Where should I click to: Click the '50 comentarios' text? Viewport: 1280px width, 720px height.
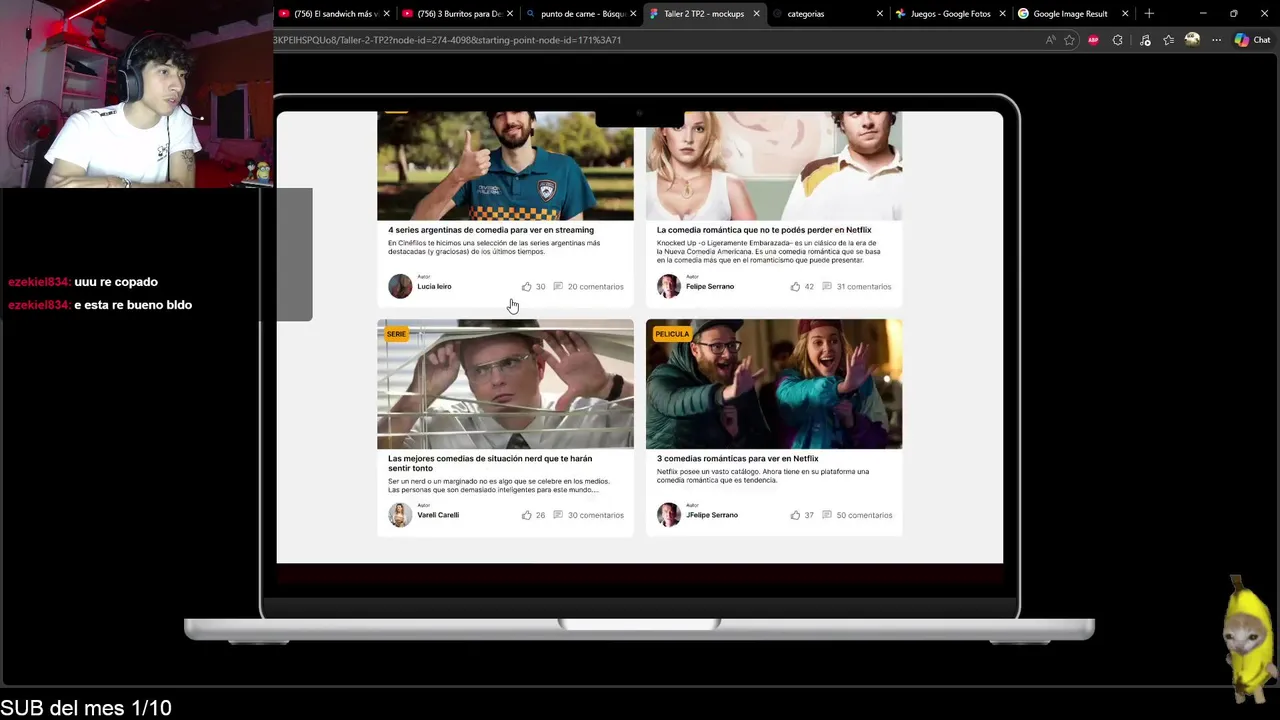click(x=864, y=516)
